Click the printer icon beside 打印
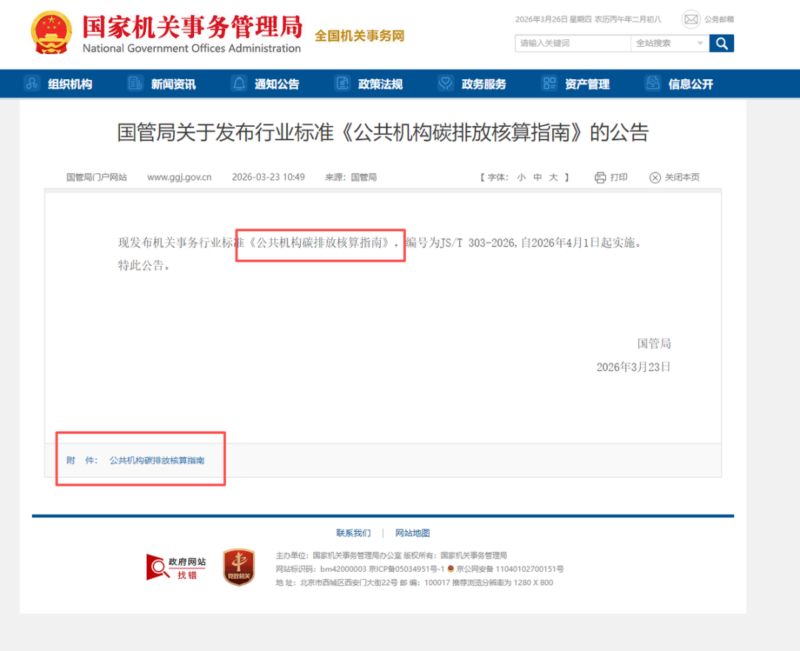 tap(600, 178)
